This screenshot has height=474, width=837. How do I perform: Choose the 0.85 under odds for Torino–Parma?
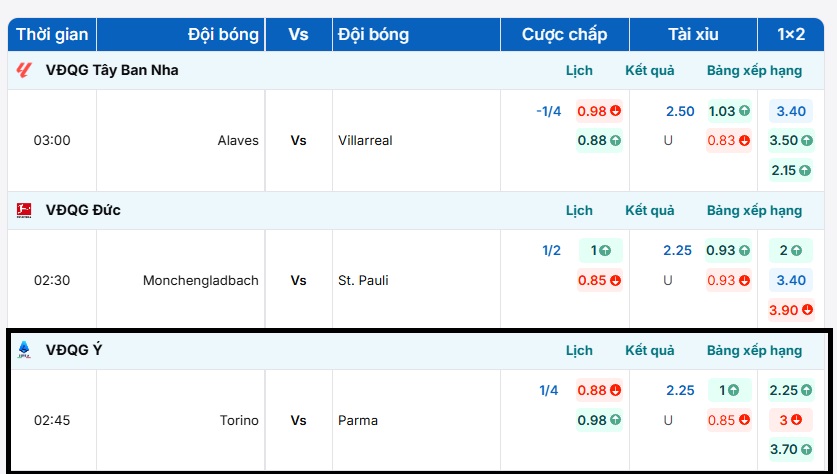click(x=728, y=420)
